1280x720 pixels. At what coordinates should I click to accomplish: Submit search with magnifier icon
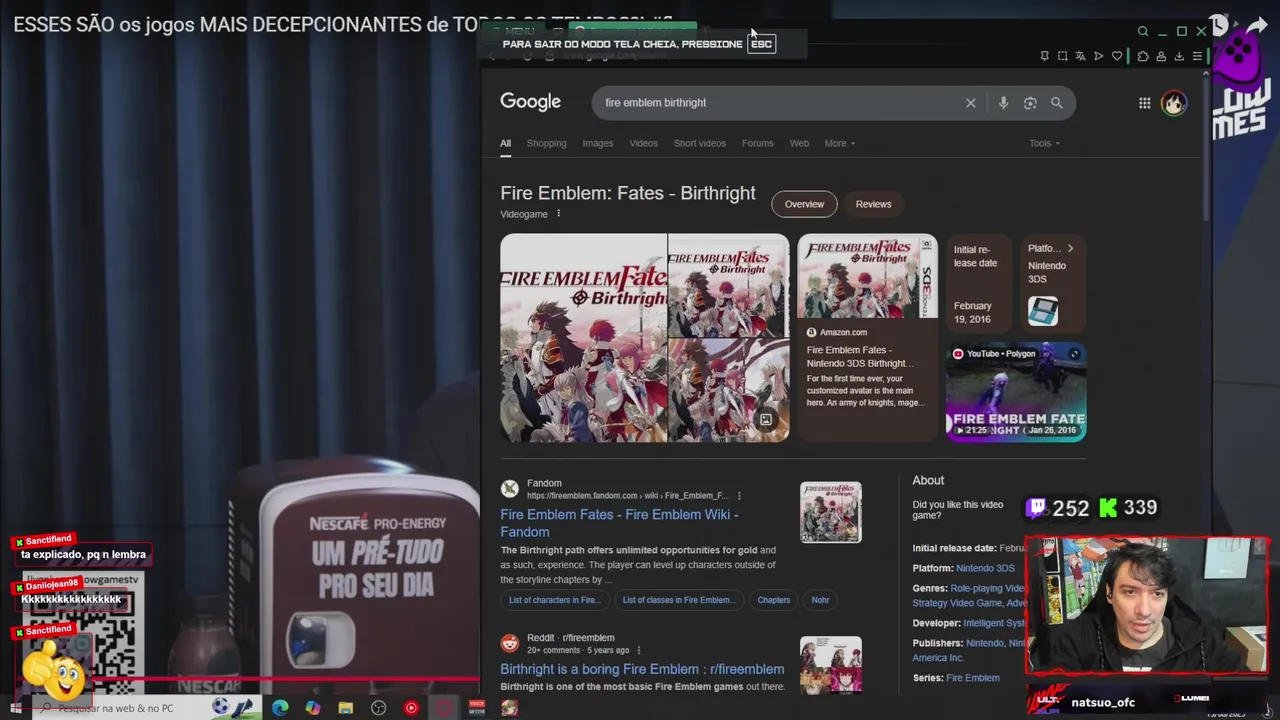(x=1057, y=103)
